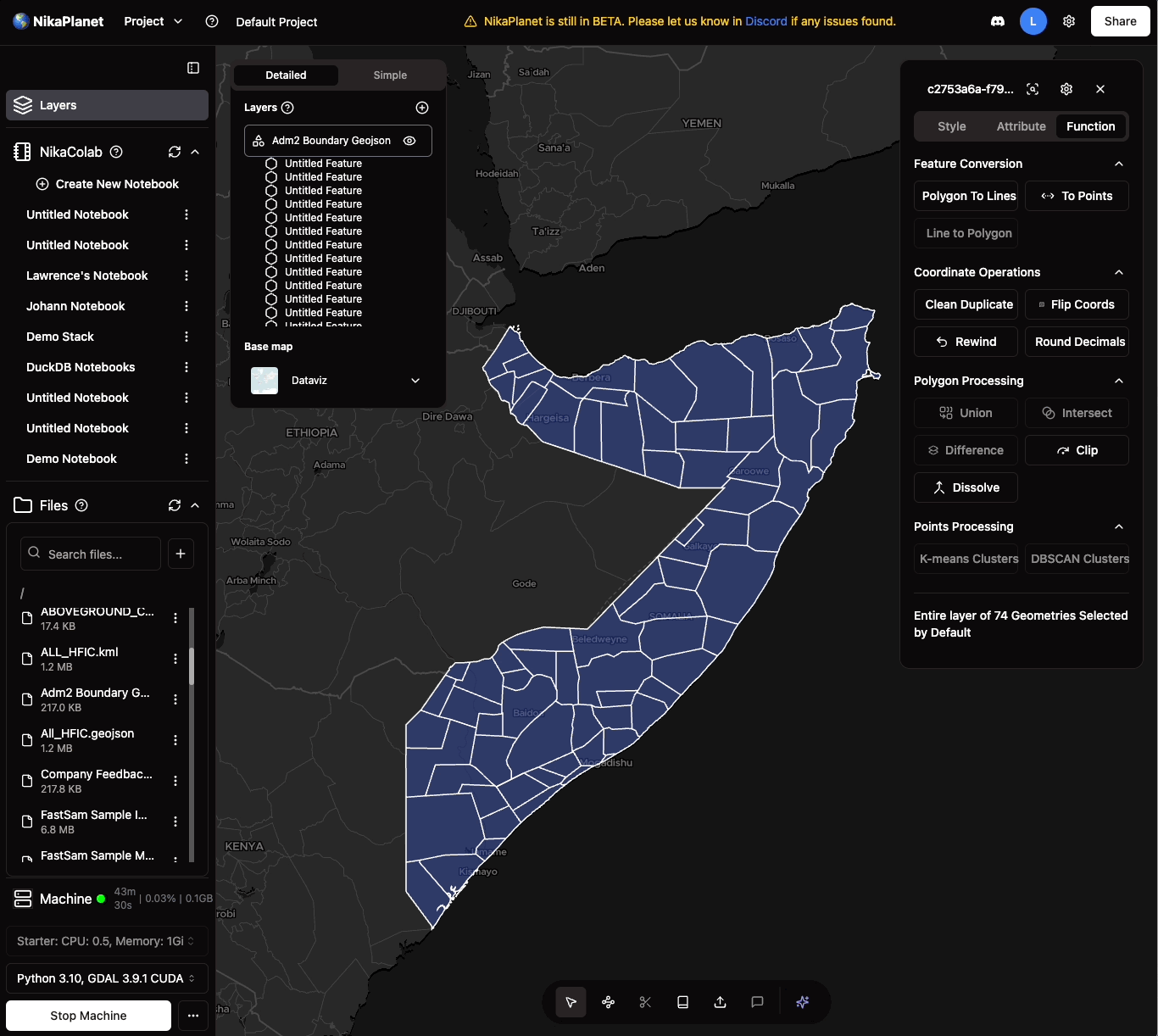Click the Share button

point(1121,21)
